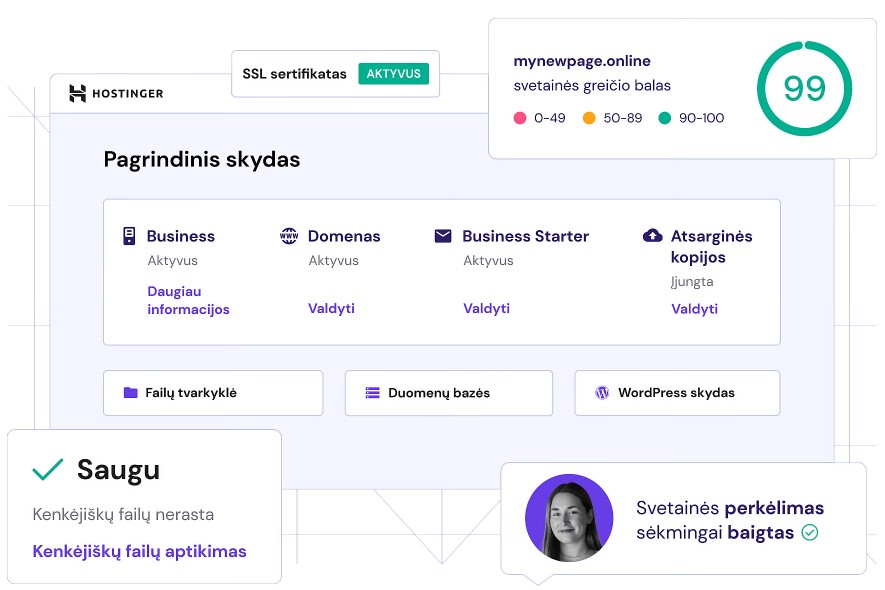Click the SSL sertifikatas label
885x590 pixels.
294,74
